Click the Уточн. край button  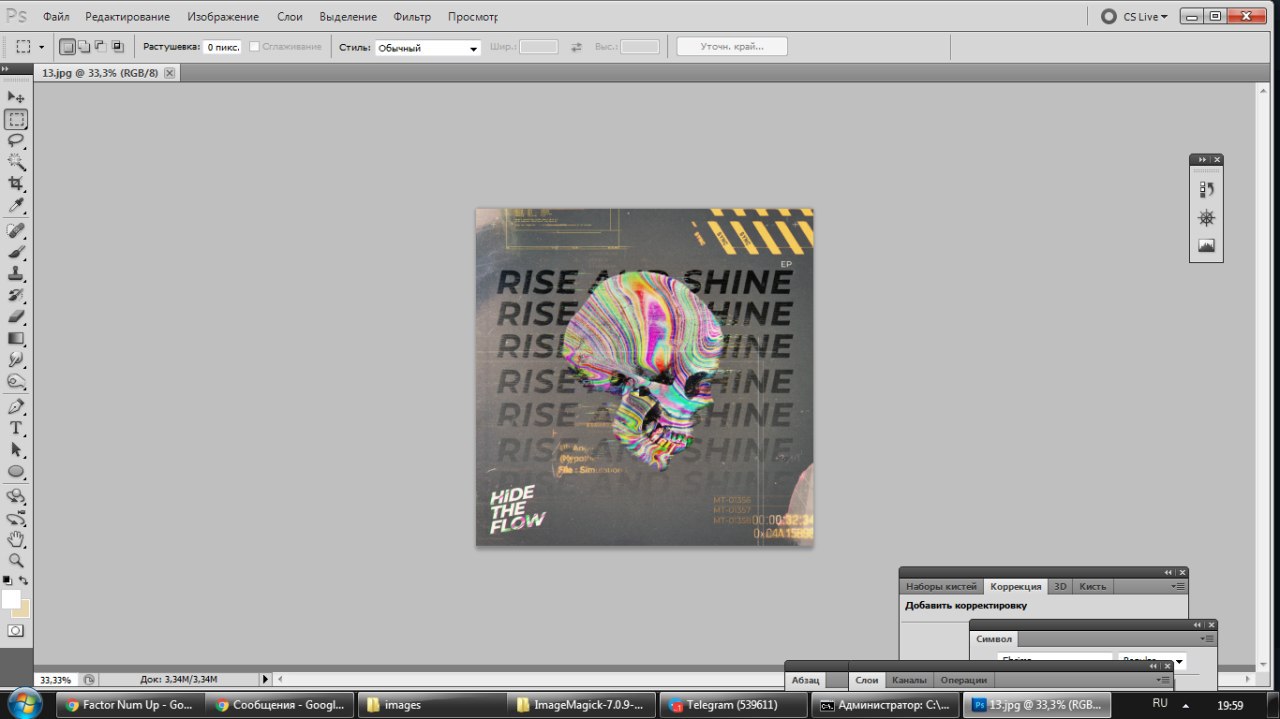pos(732,47)
